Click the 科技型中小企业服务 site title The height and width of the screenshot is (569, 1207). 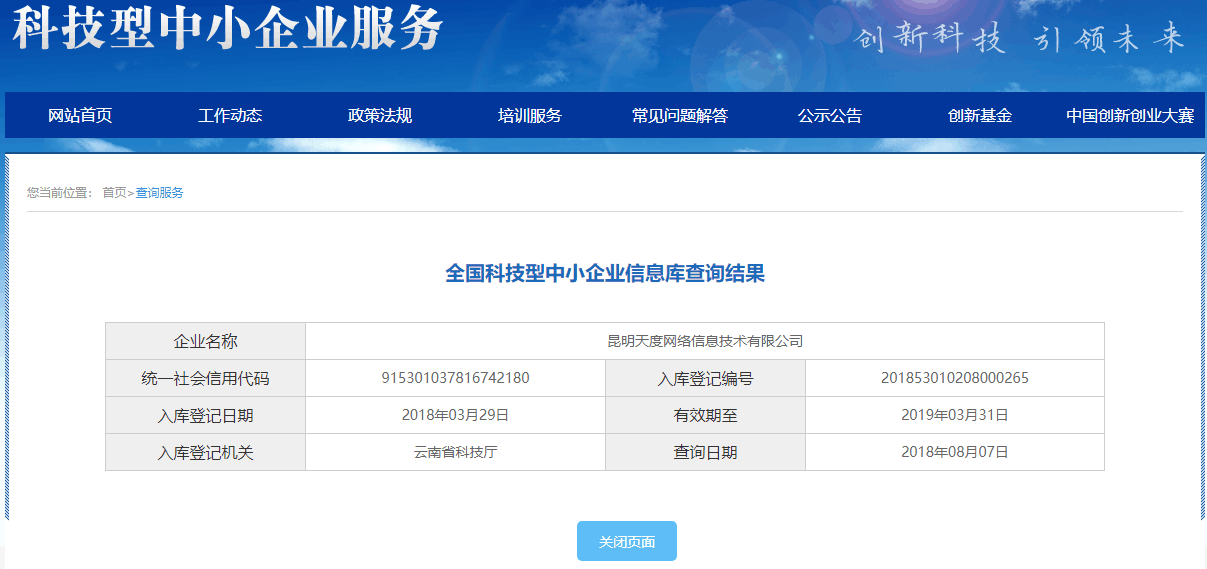point(227,28)
